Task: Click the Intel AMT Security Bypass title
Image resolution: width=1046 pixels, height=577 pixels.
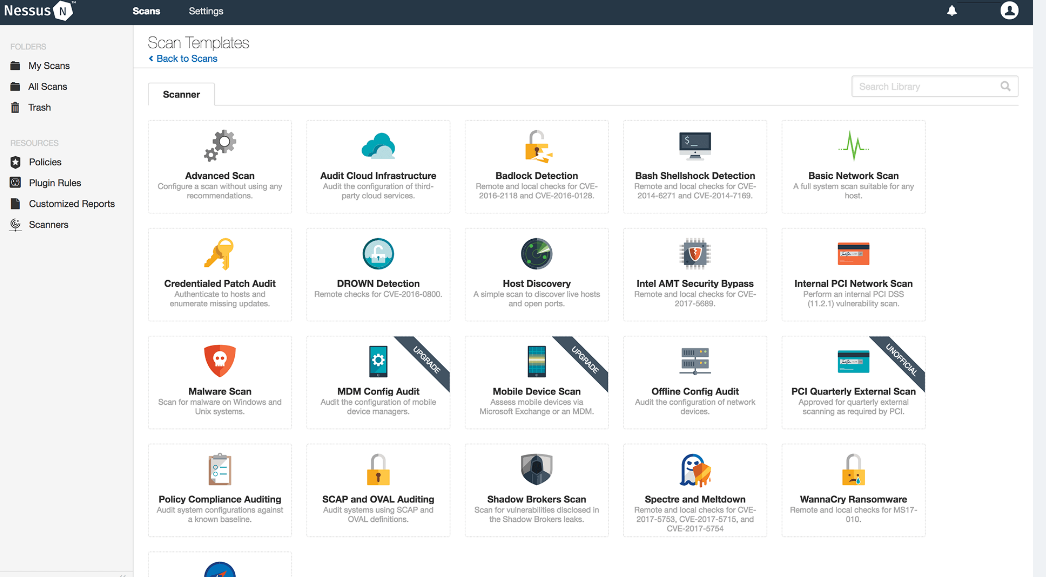Action: click(695, 283)
